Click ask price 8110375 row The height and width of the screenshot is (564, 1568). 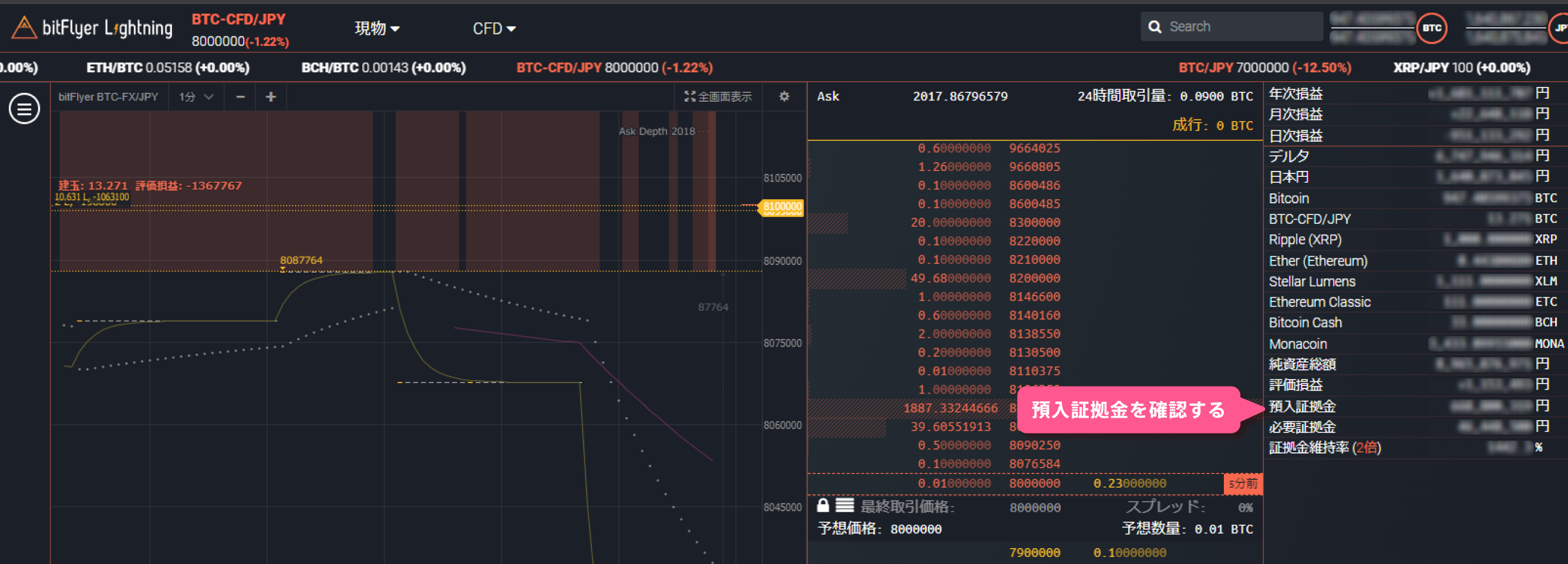click(1035, 371)
